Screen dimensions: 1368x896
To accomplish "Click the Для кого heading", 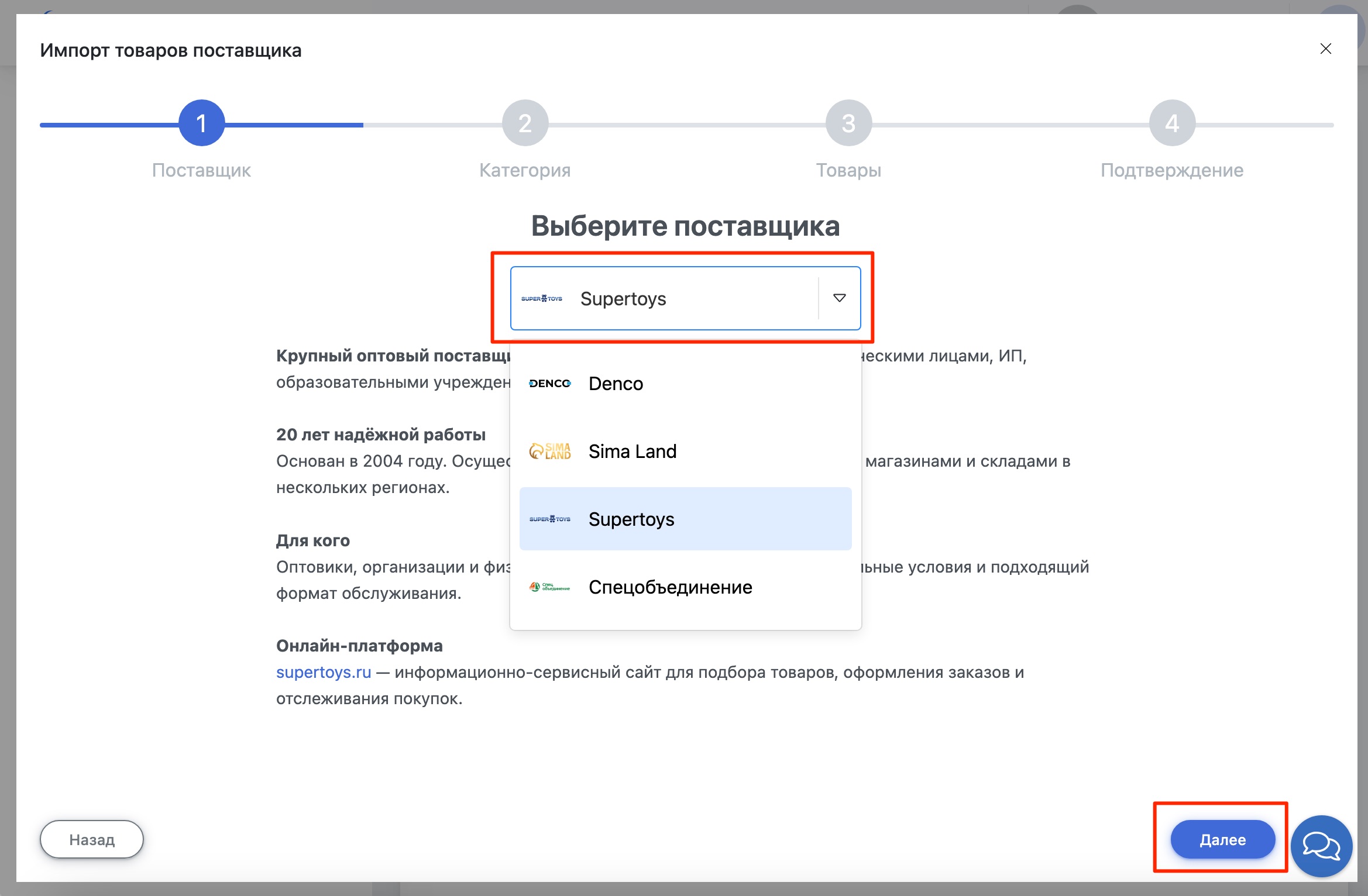I will (x=313, y=540).
